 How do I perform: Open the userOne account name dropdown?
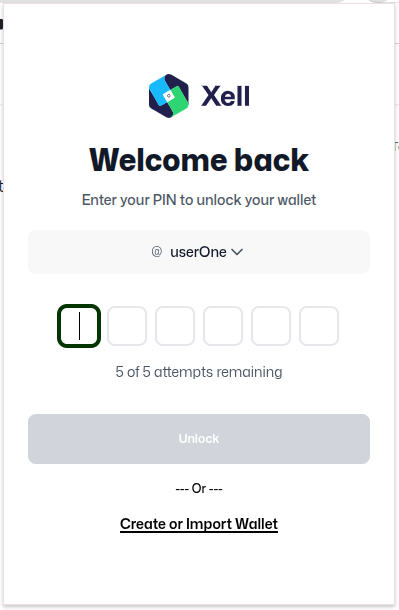(198, 252)
